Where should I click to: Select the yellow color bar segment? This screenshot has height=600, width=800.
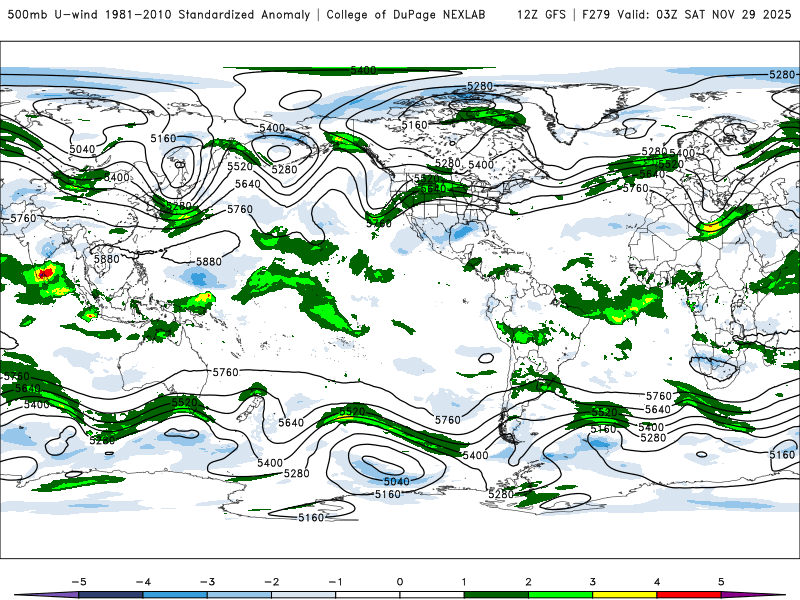point(624,595)
